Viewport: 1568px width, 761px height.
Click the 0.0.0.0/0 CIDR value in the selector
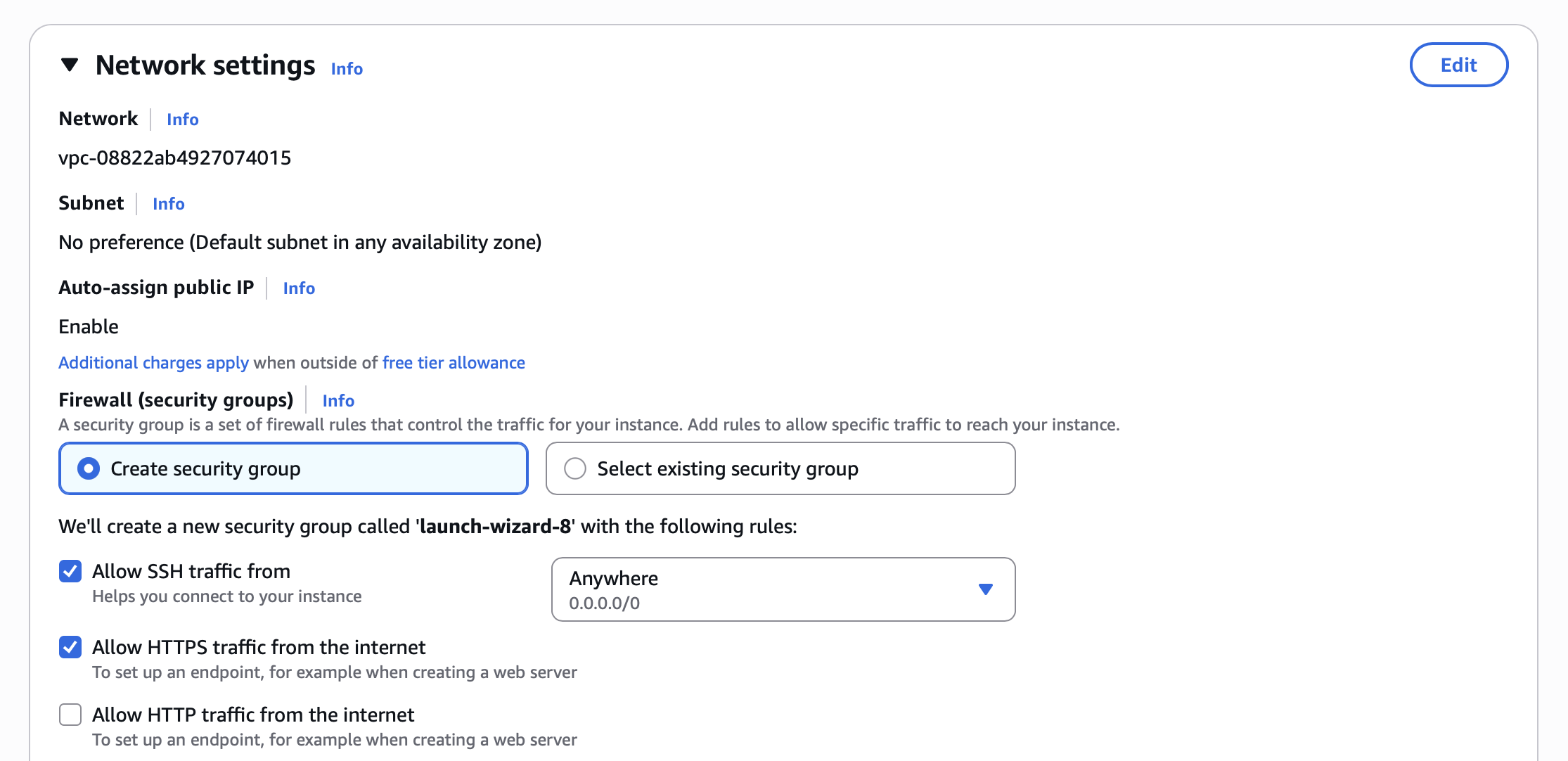603,603
